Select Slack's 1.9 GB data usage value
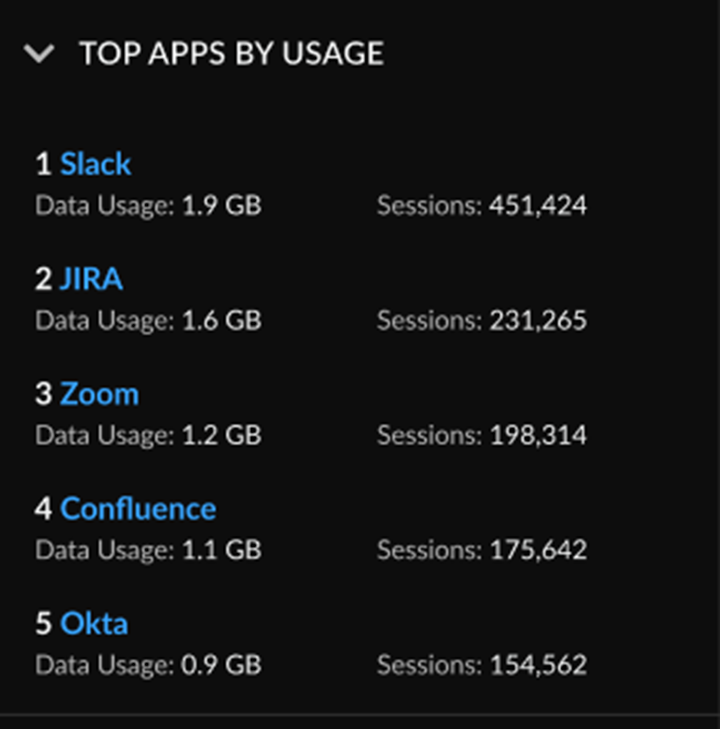Viewport: 720px width, 729px height. tap(221, 206)
